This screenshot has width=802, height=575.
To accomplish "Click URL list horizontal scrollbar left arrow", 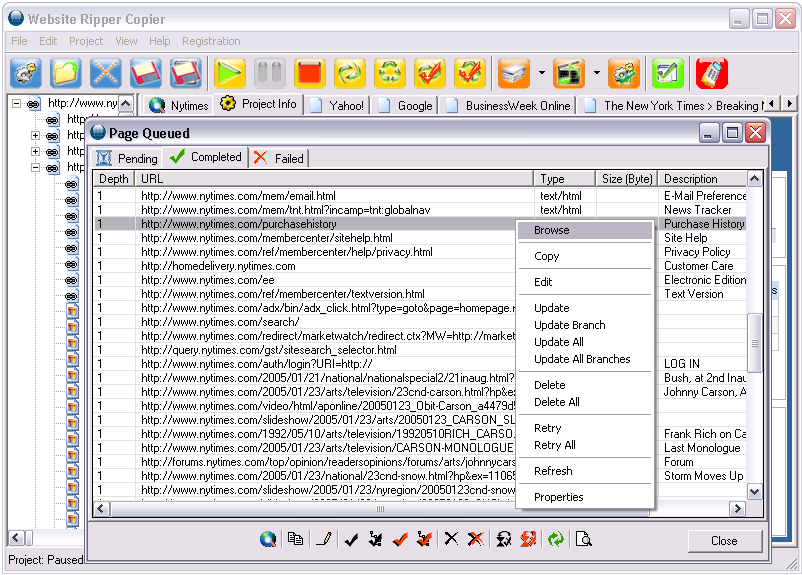I will (101, 508).
